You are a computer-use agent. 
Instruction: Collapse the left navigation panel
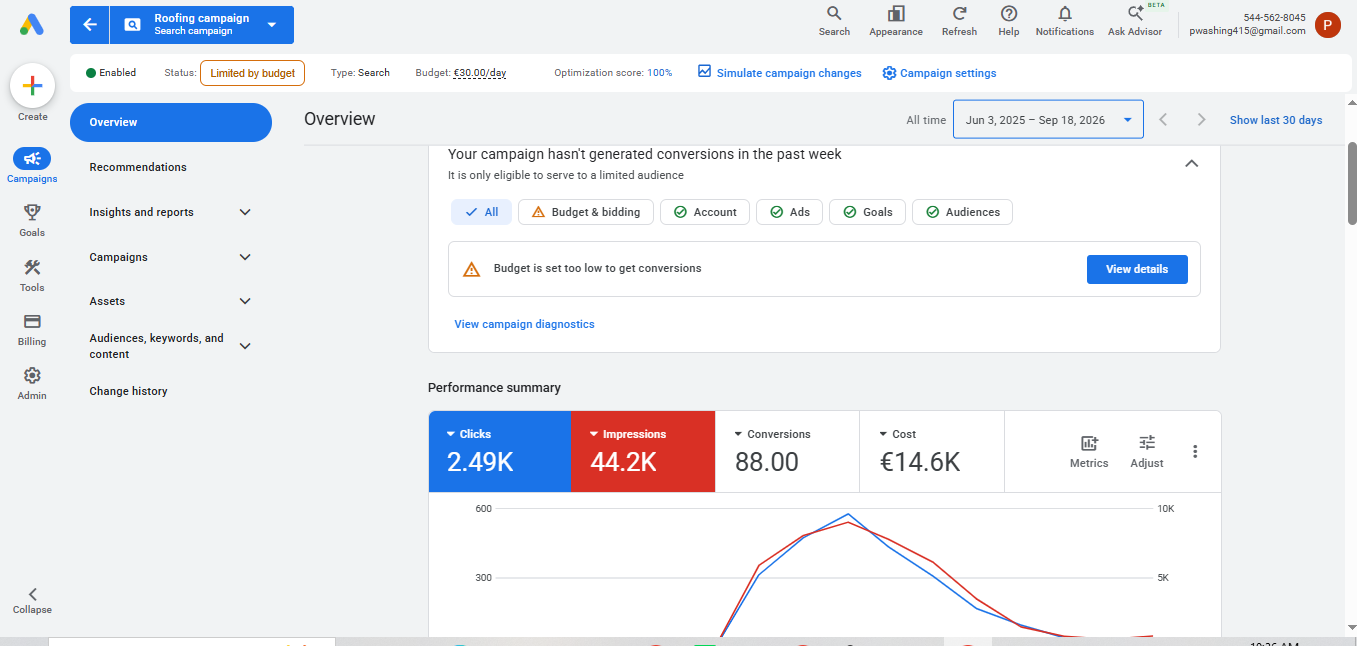point(32,600)
